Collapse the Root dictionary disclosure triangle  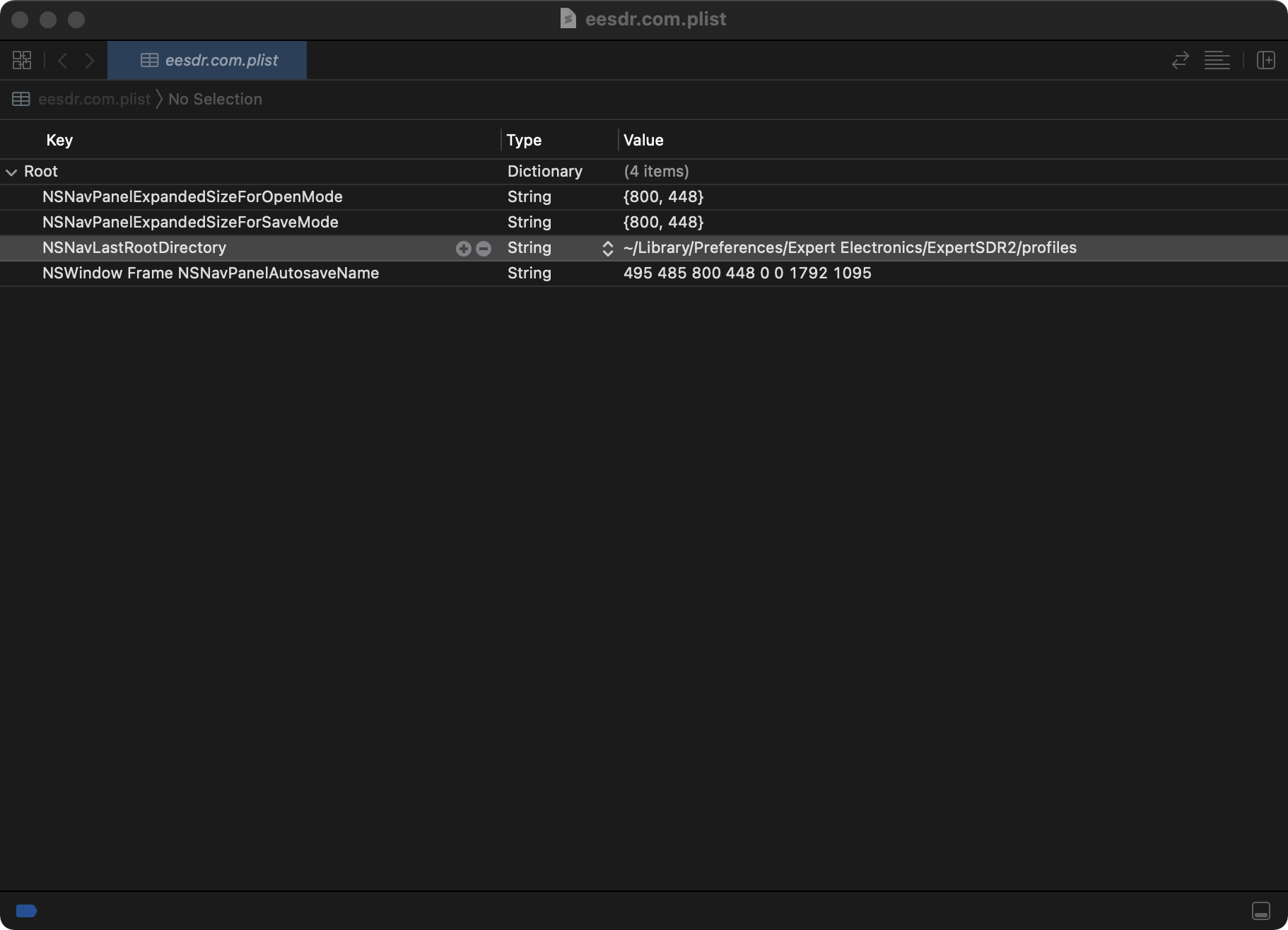[11, 171]
